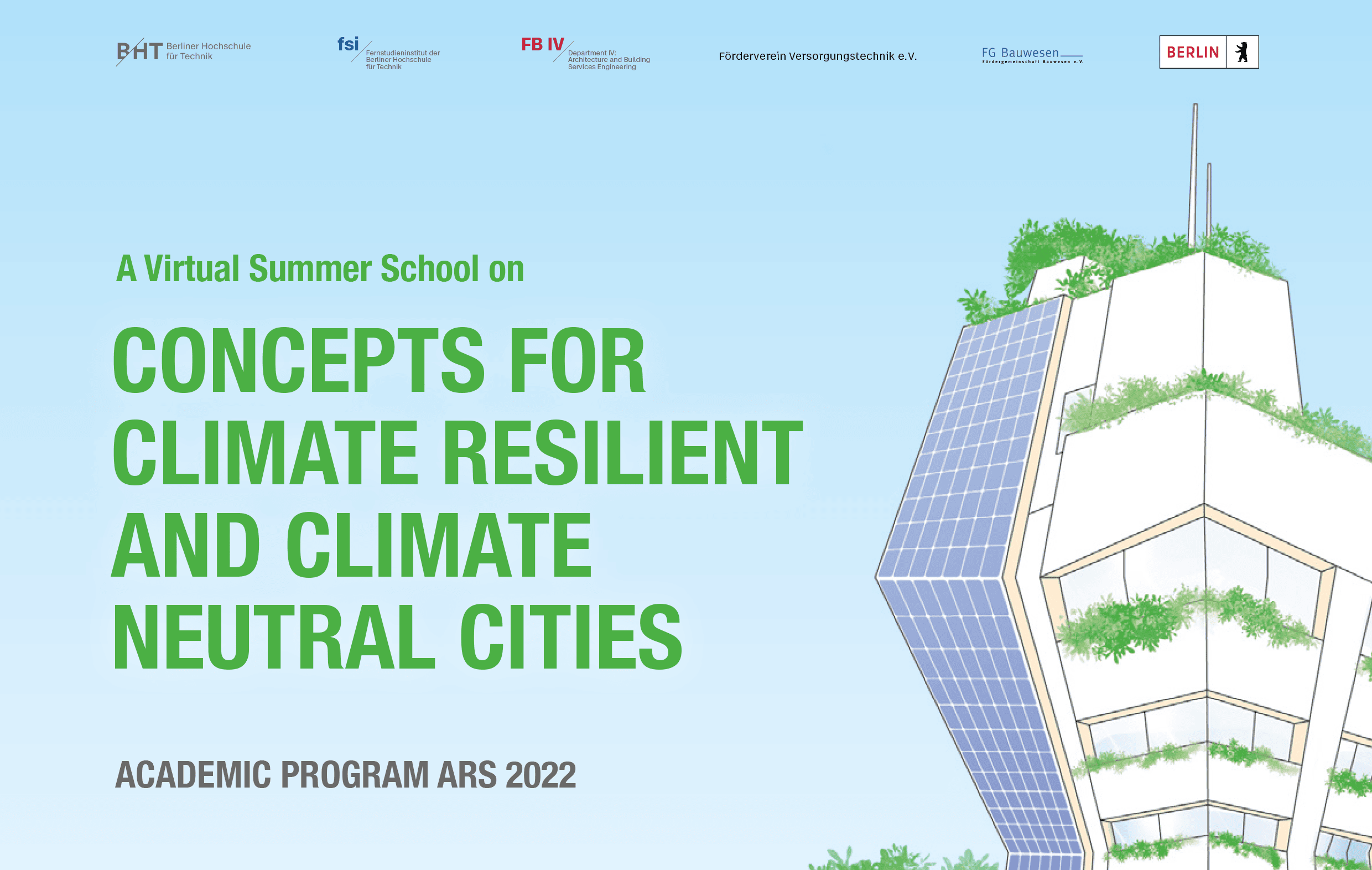1372x870 pixels.
Task: Click the Berliner Hochschule für Technik text
Action: tap(208, 51)
